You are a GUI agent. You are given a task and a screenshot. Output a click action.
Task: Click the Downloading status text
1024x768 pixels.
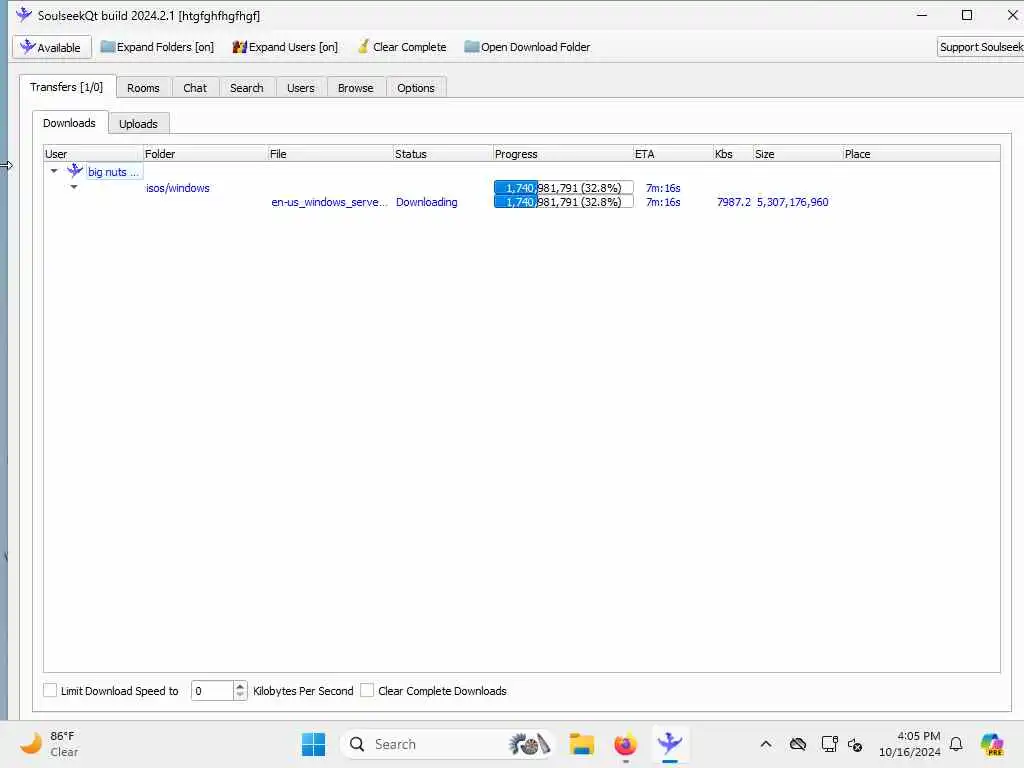426,202
